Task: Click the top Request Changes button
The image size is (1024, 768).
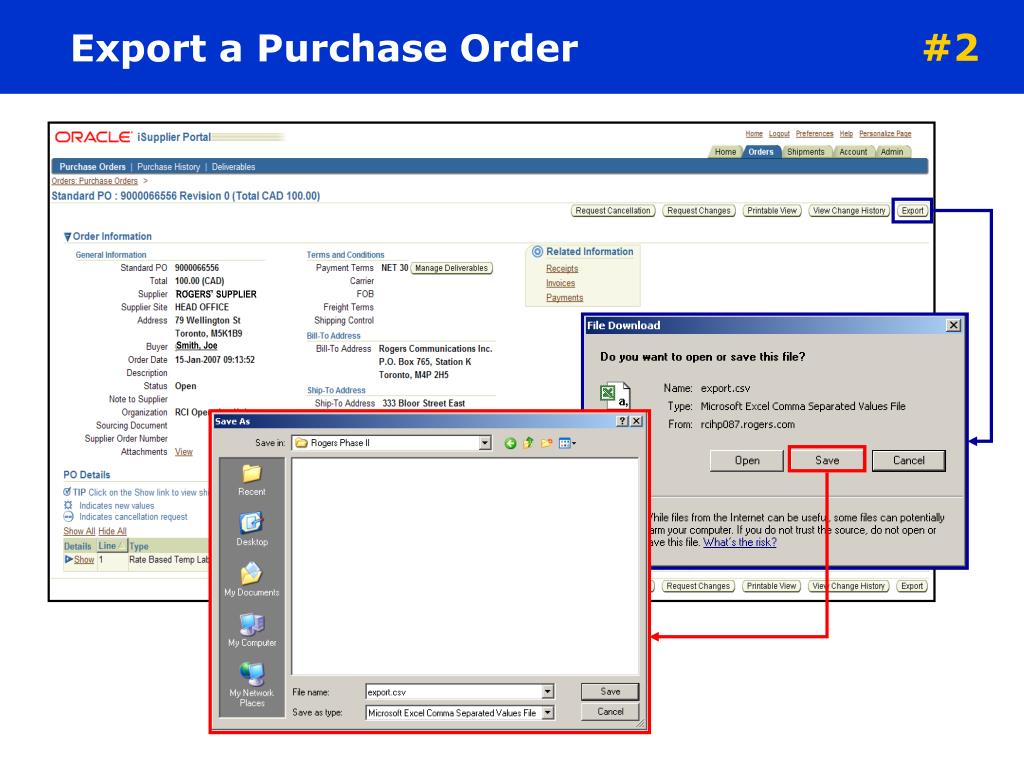Action: point(699,211)
